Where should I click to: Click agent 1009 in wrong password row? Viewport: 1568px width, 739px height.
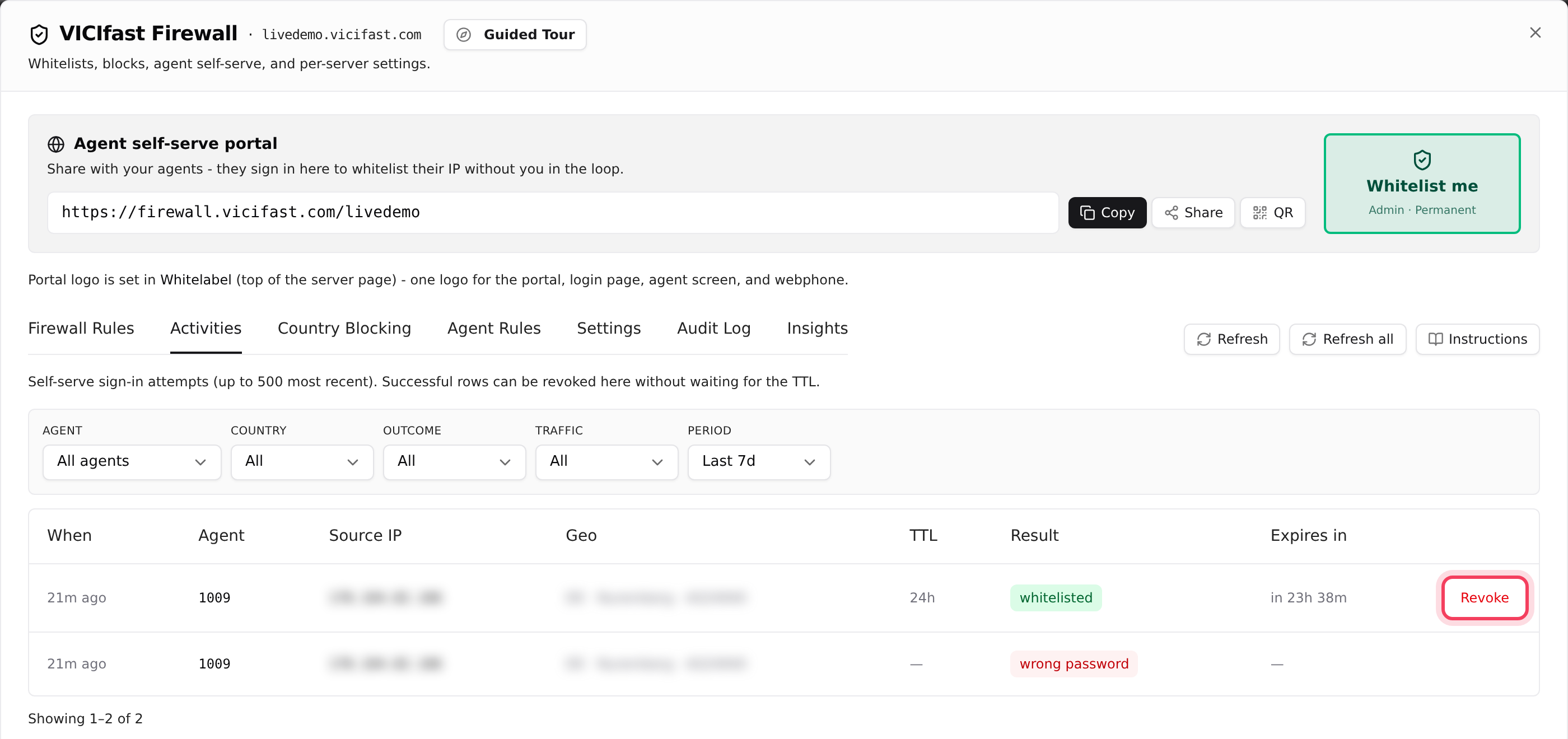[x=214, y=663]
